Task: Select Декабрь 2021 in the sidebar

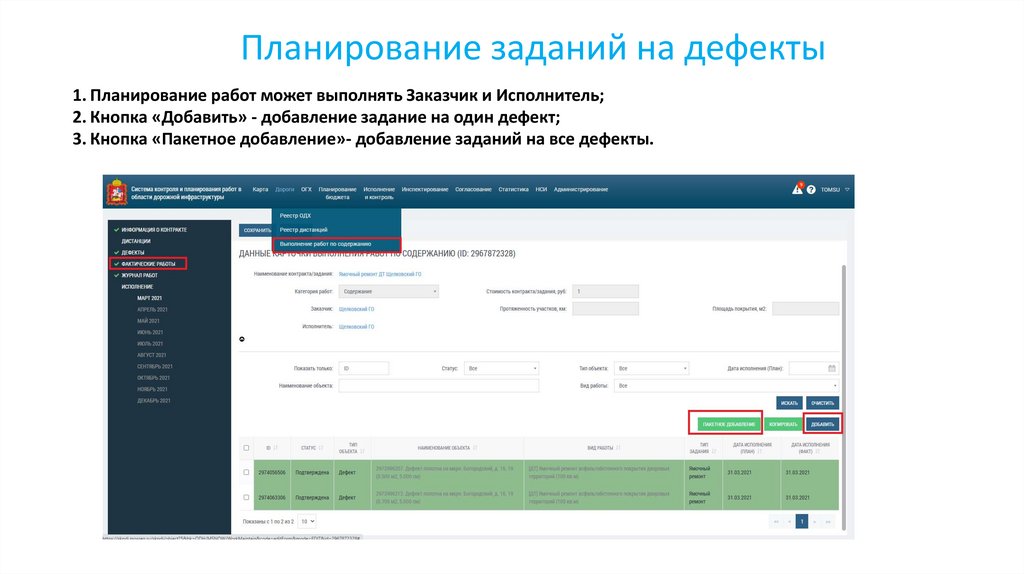Action: (x=153, y=401)
